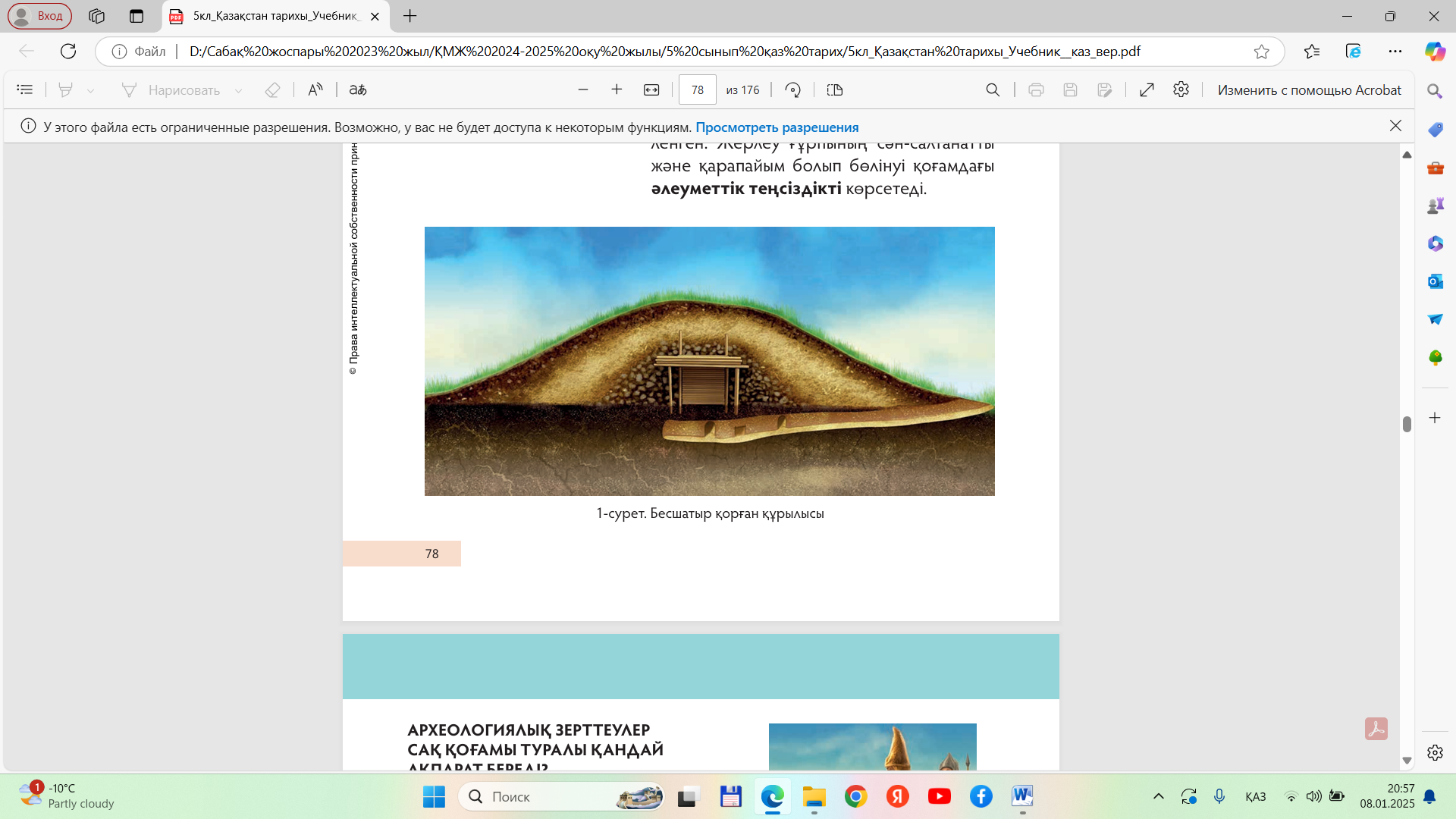Screen dimensions: 1456x819
Task: Enter full screen mode
Action: point(1147,89)
